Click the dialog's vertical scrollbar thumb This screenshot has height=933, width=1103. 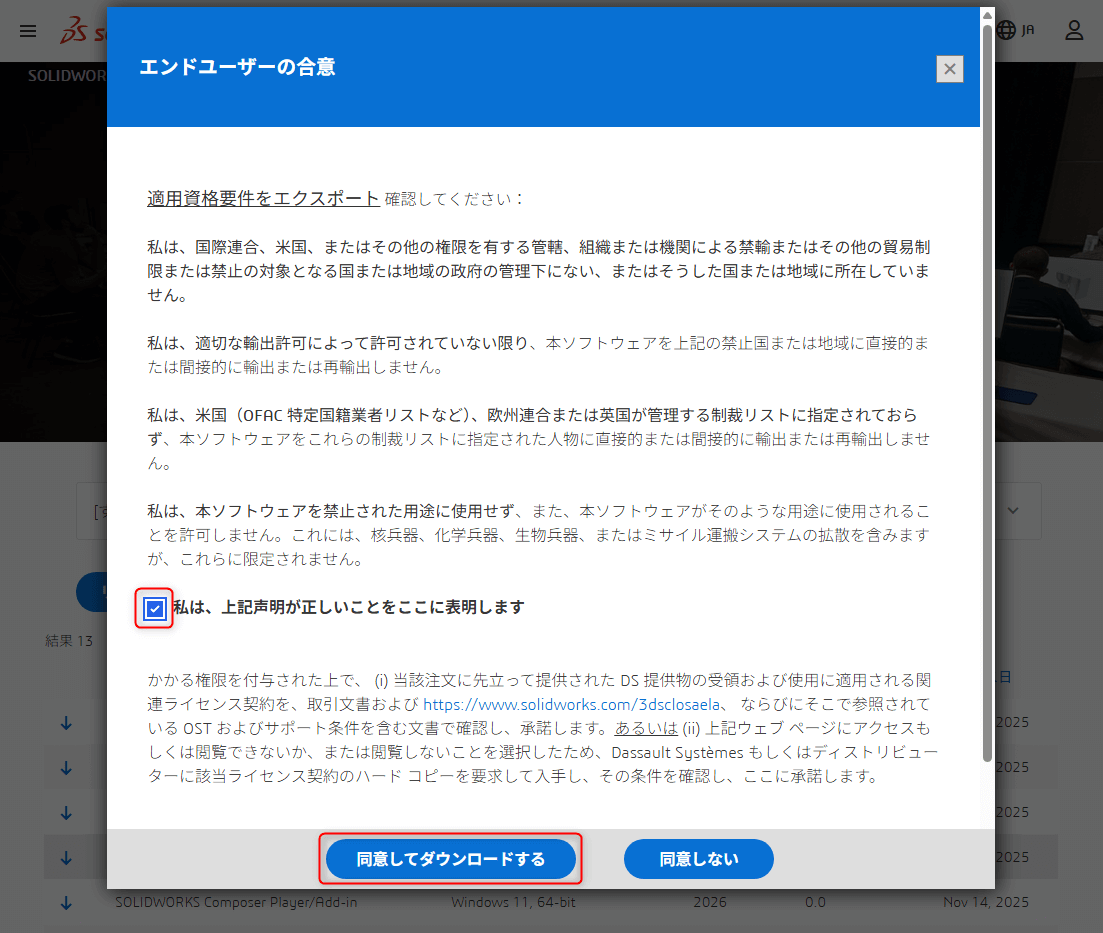pyautogui.click(x=987, y=400)
